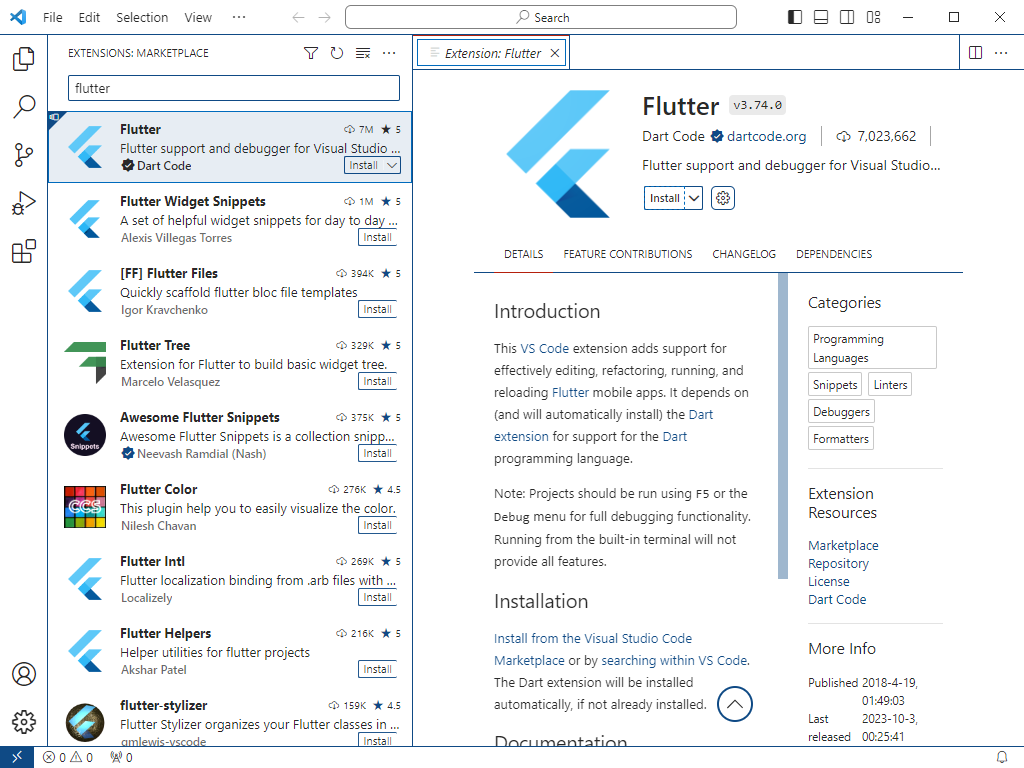Open the Explorer view in activity bar
Viewport: 1024px width, 768px height.
point(24,59)
